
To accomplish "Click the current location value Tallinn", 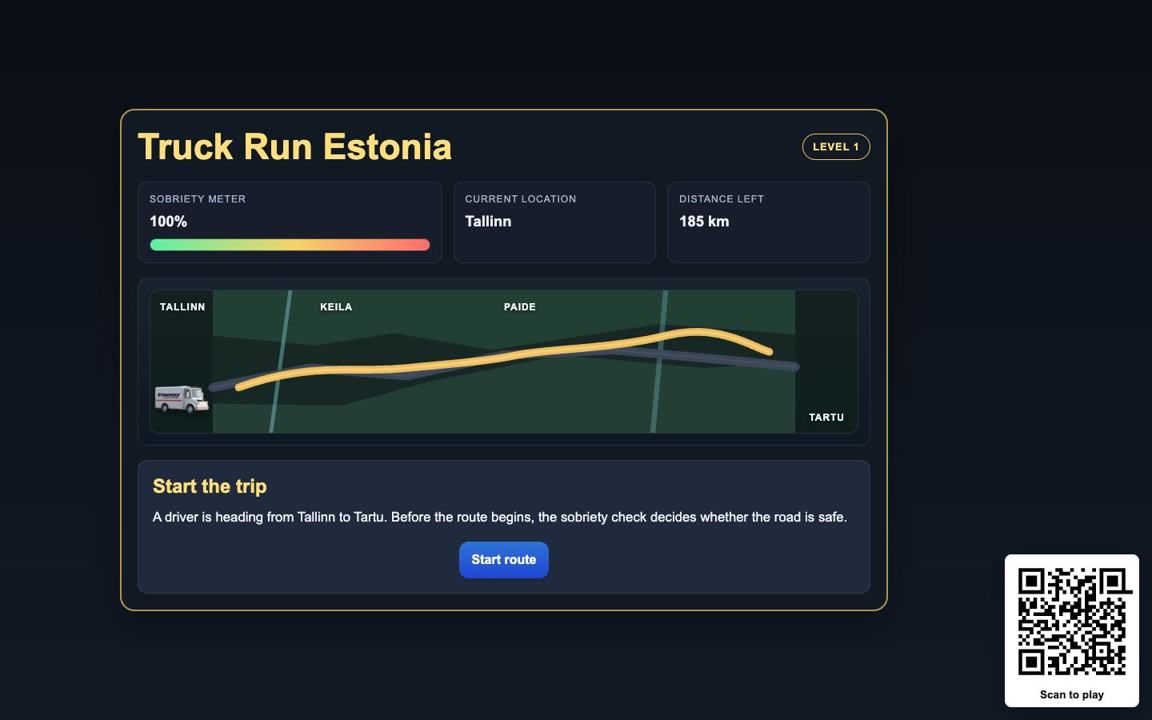I will click(x=488, y=221).
